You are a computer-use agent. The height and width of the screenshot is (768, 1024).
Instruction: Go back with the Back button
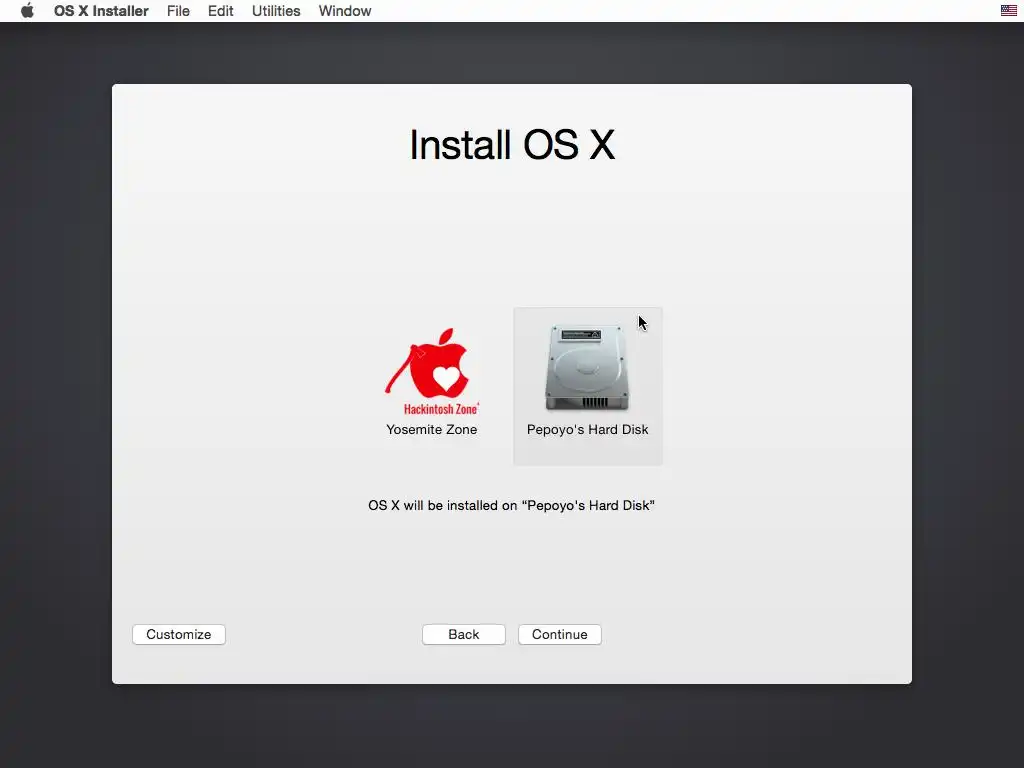(464, 634)
